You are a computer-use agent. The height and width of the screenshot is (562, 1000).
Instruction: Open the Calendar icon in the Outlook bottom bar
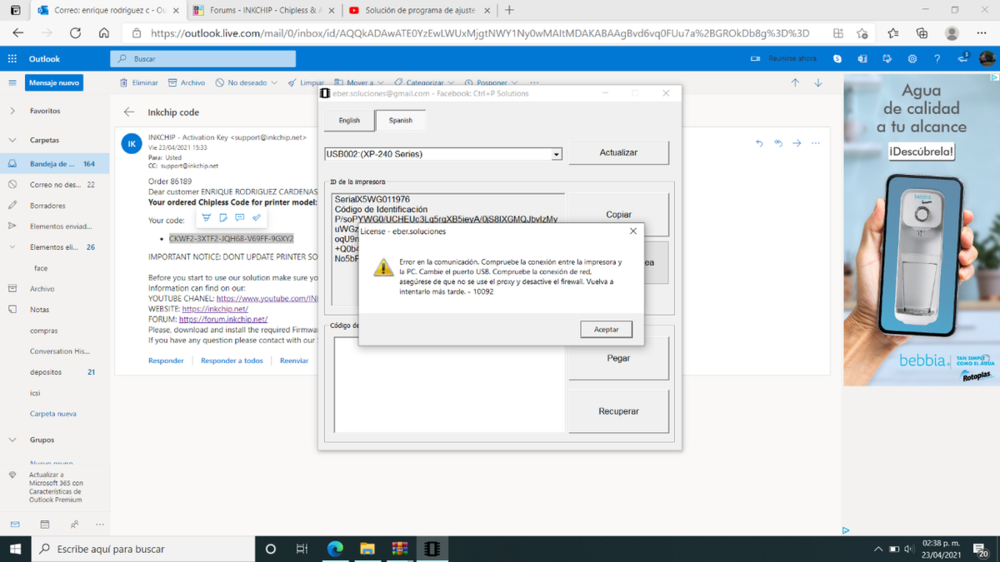[45, 524]
